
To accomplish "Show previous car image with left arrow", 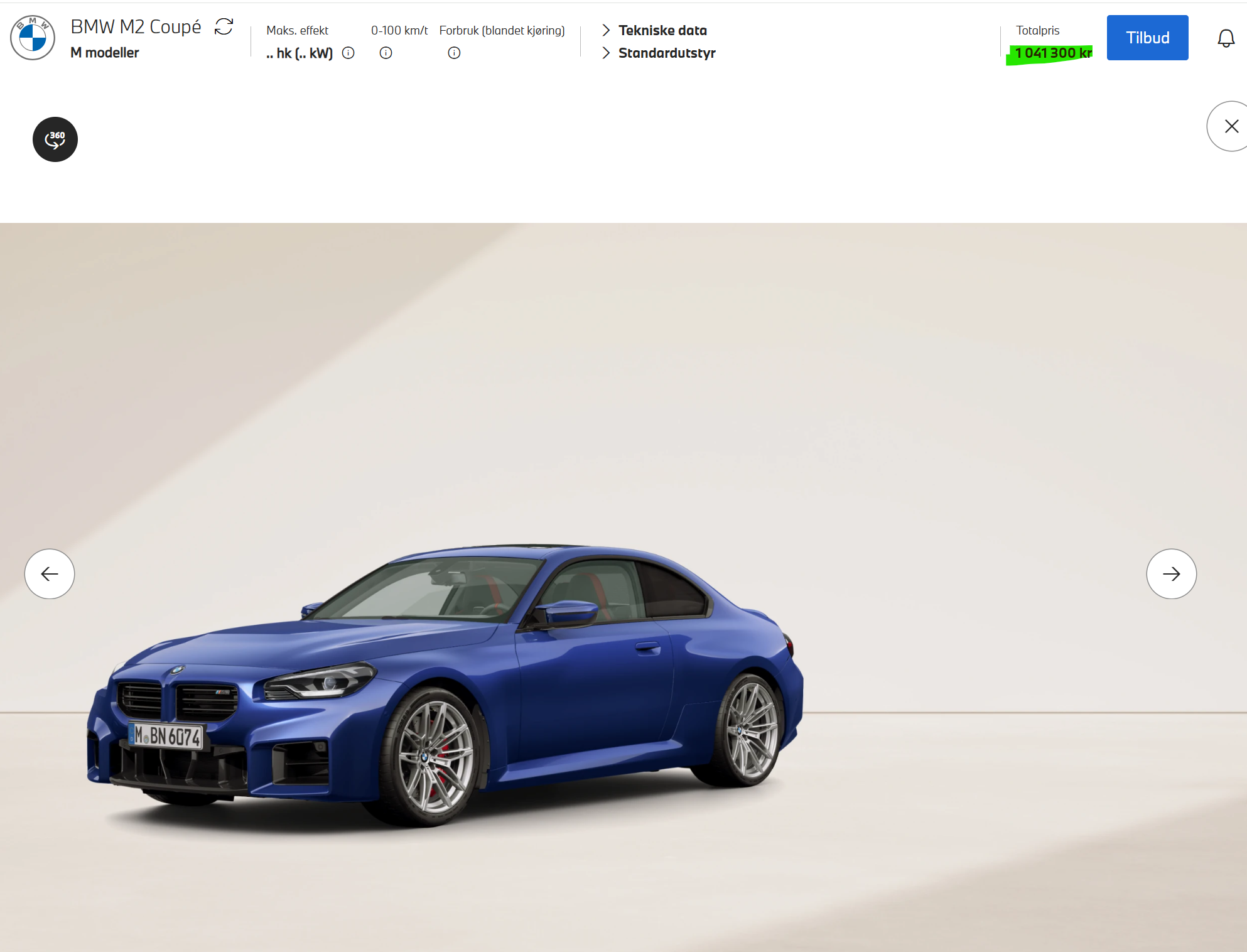I will click(50, 574).
